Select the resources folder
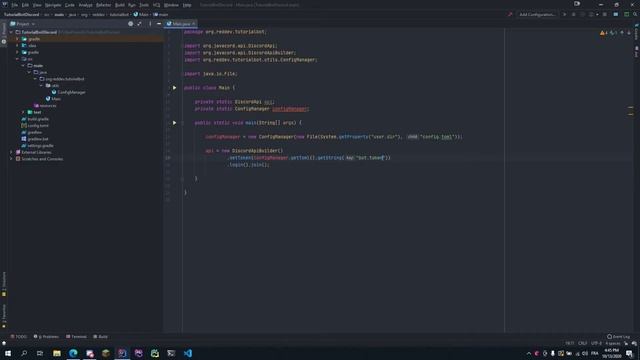The height and width of the screenshot is (360, 640). point(45,105)
